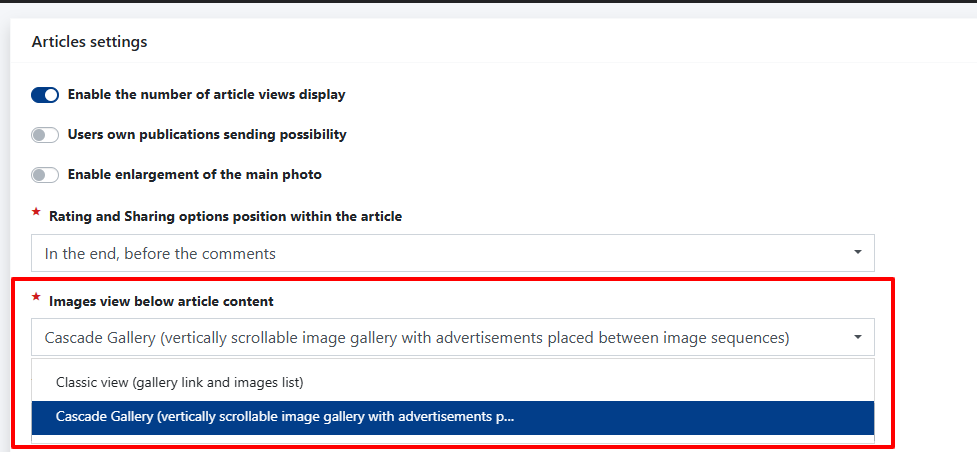Click the 'In the end, before the comments' select box

[440, 253]
